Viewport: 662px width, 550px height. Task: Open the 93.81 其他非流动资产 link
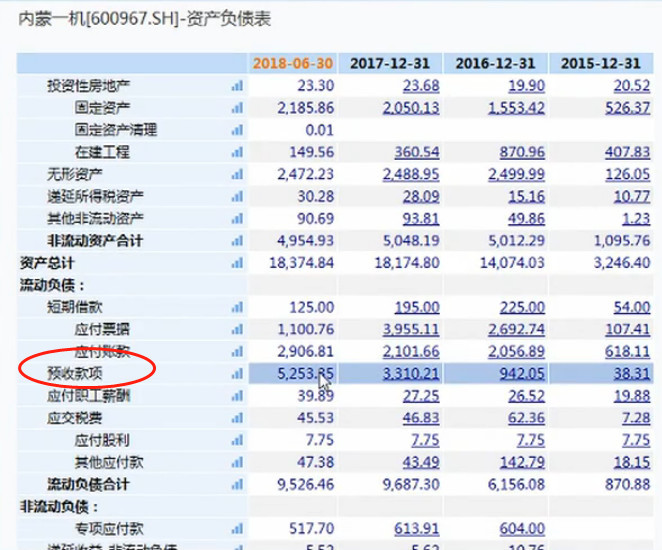[x=421, y=219]
